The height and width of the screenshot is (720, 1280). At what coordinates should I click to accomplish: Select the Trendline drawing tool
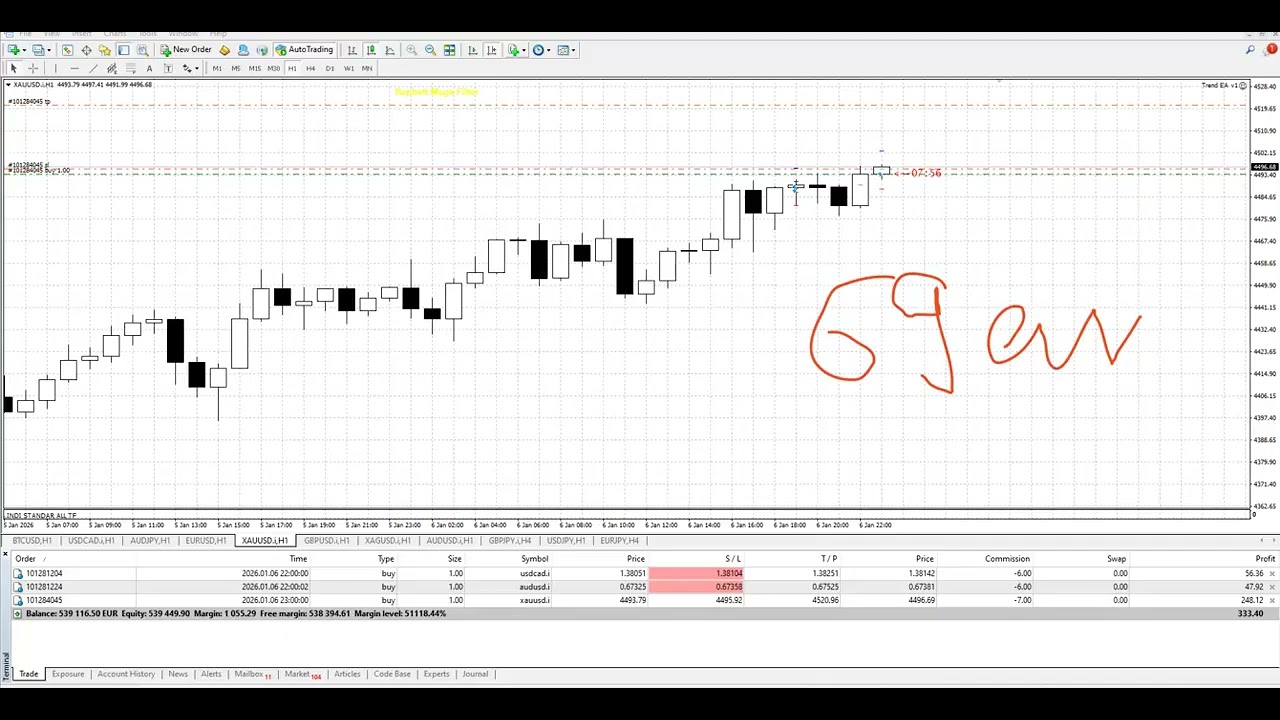pos(93,68)
